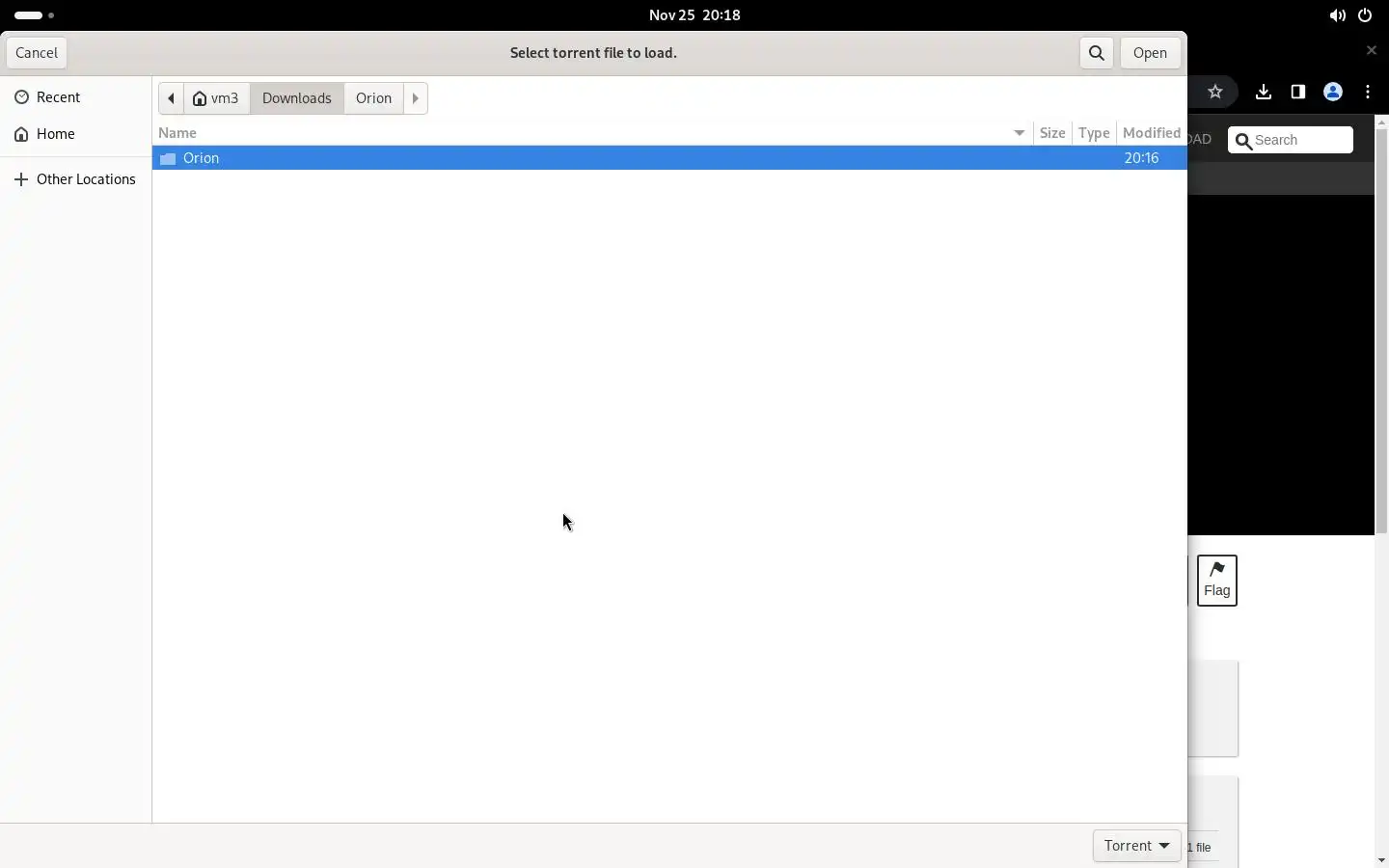This screenshot has width=1389, height=868.
Task: Toggle the browser side panel icon
Action: tap(1299, 93)
